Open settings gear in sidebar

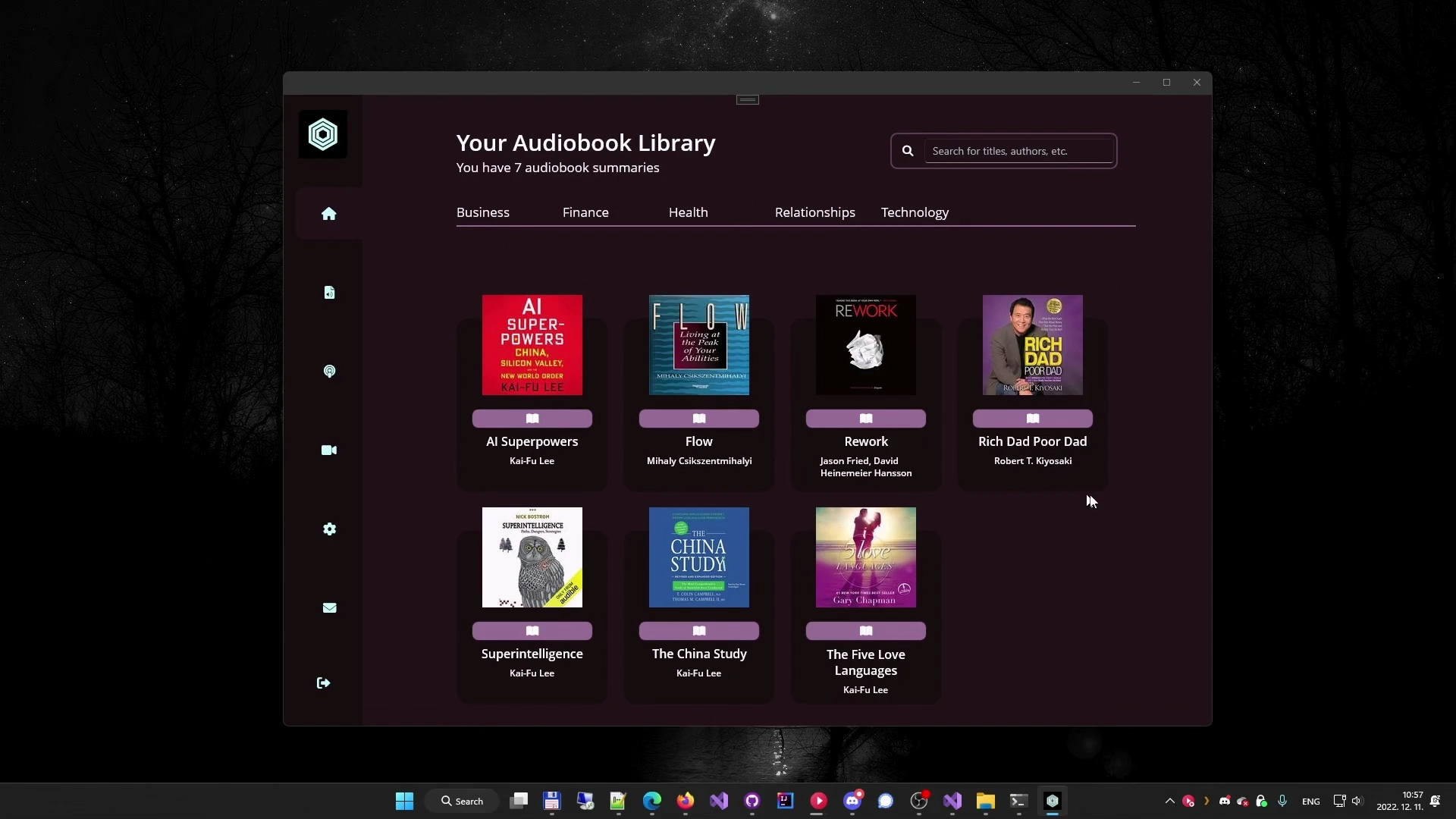click(329, 529)
